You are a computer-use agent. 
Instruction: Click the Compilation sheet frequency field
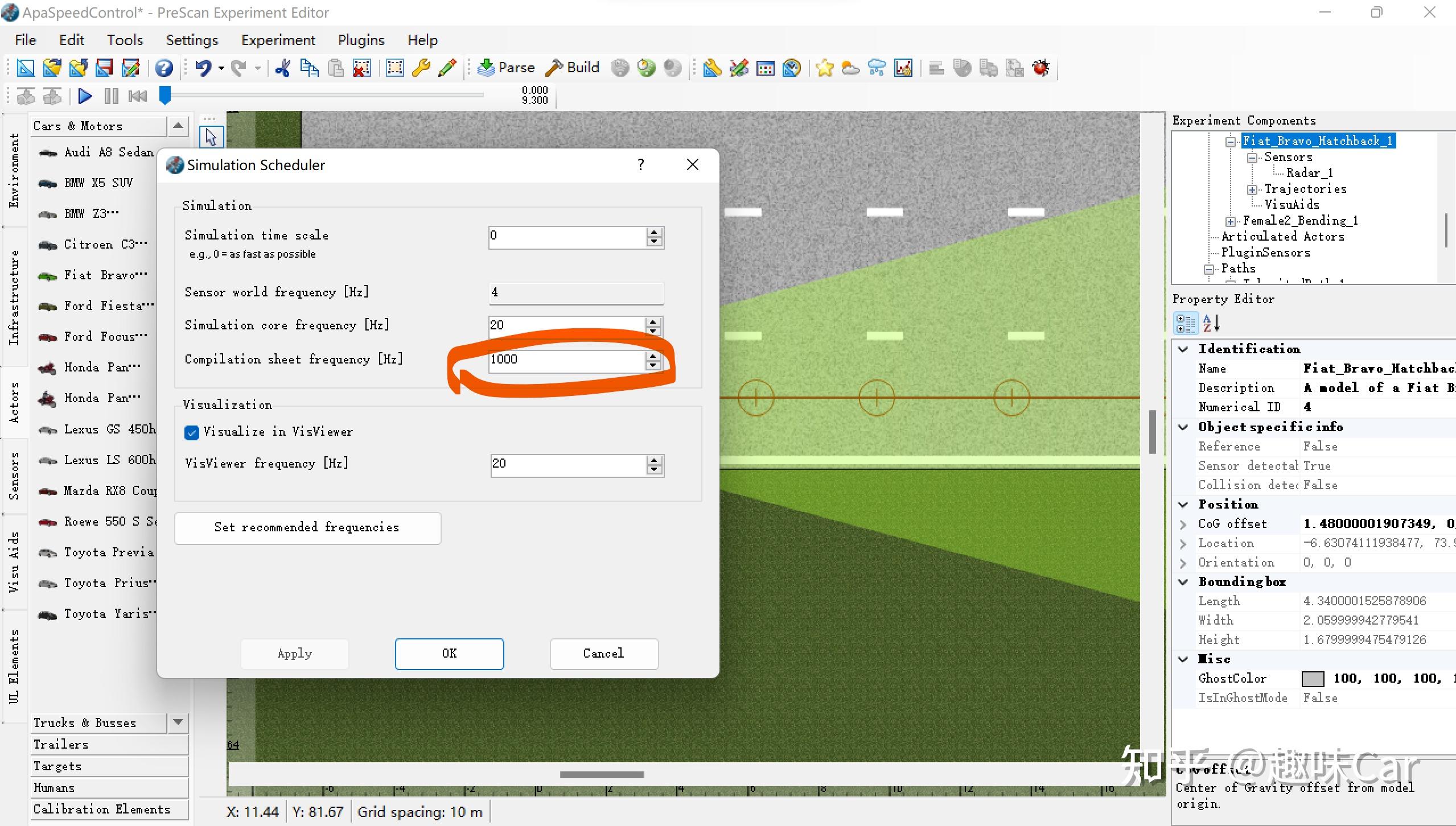566,360
